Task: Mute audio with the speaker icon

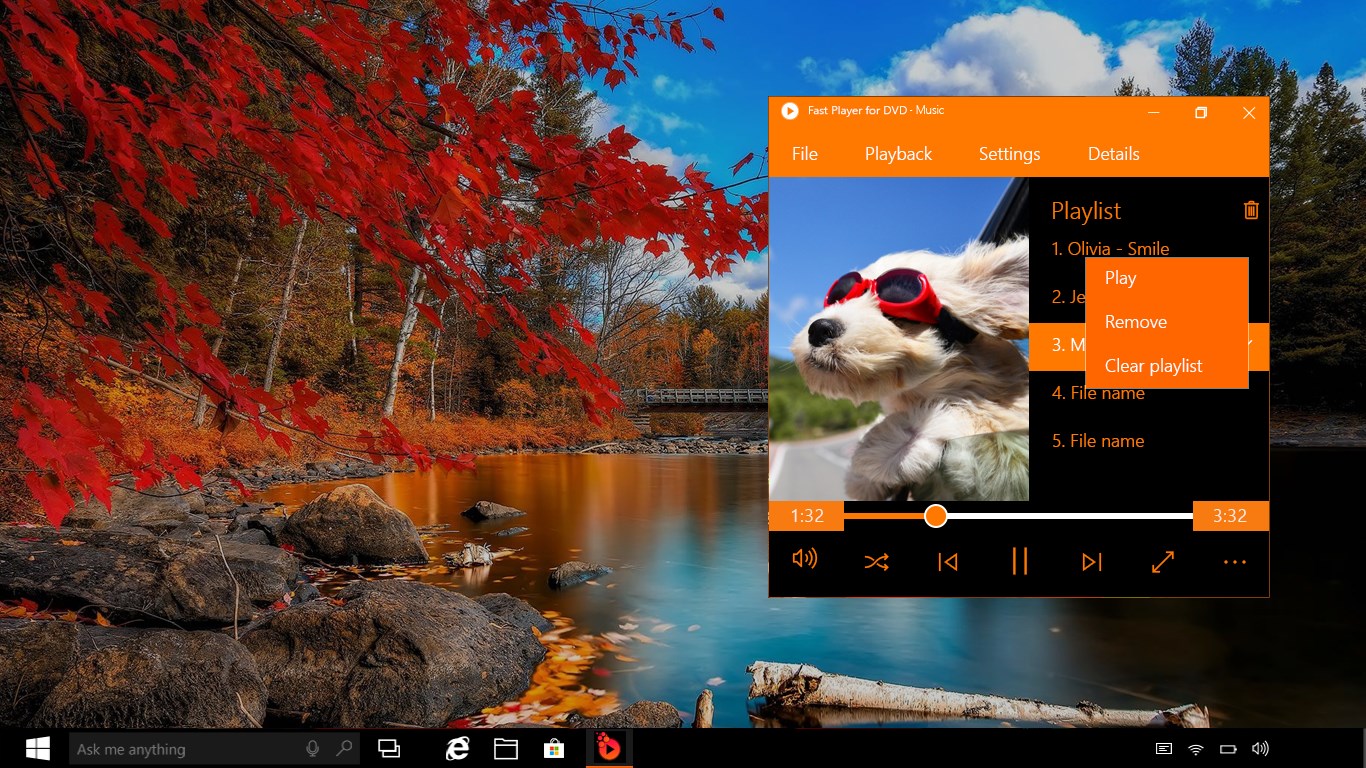Action: coord(805,559)
